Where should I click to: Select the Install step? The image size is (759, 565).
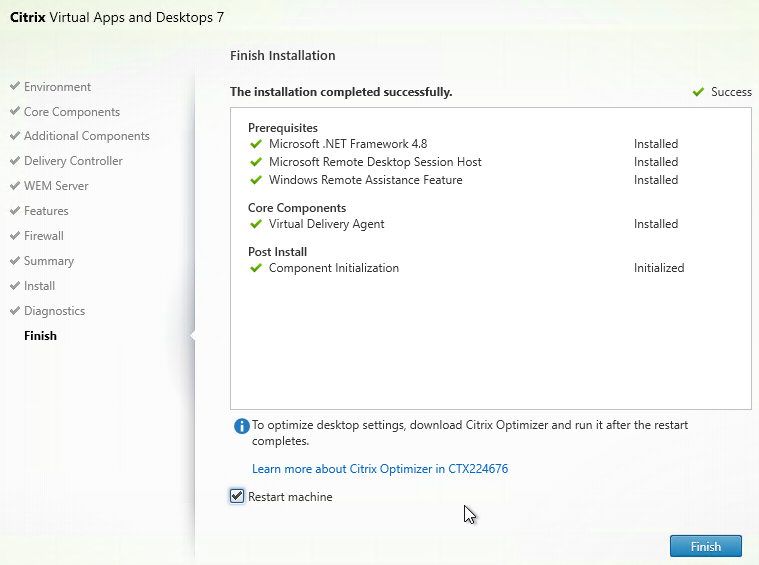tap(39, 286)
